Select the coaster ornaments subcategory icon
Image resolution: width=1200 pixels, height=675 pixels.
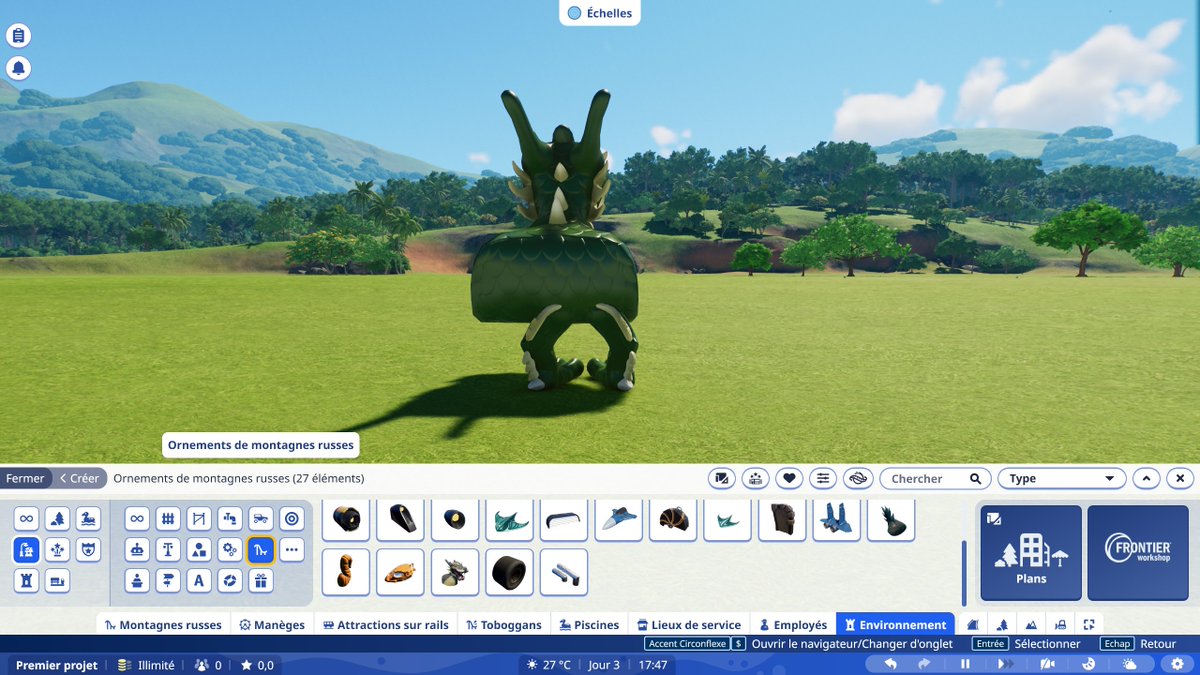[261, 549]
